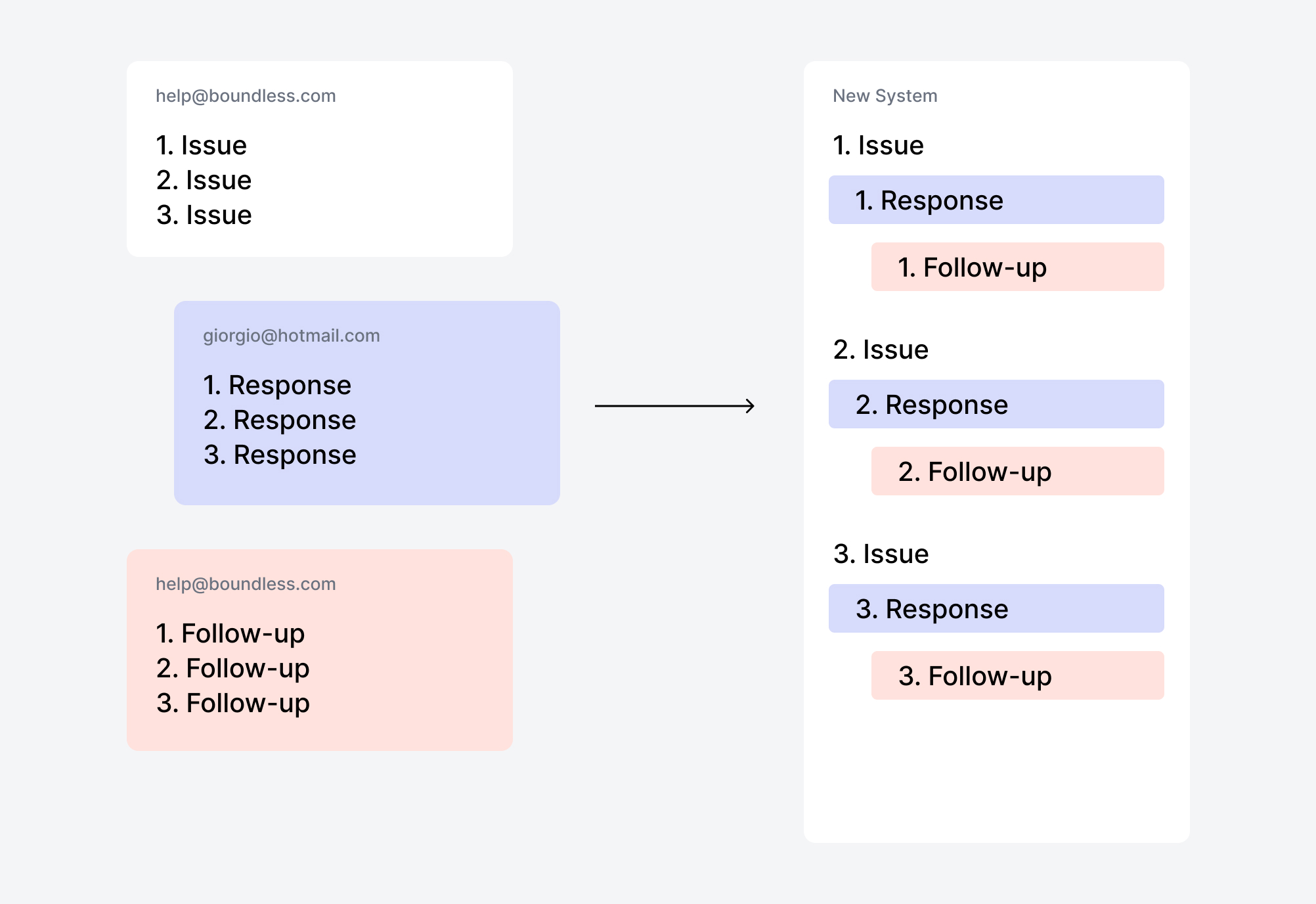
Task: Select the blue 3. Response bar in New System
Action: click(x=996, y=608)
